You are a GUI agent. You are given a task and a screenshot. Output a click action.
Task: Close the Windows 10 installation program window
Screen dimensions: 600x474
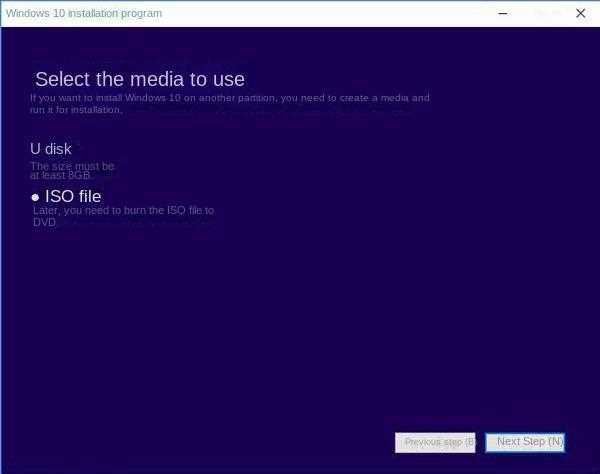point(580,13)
